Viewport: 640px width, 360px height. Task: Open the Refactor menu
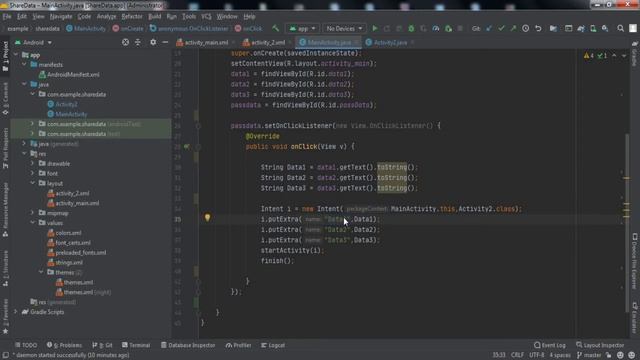click(x=132, y=17)
